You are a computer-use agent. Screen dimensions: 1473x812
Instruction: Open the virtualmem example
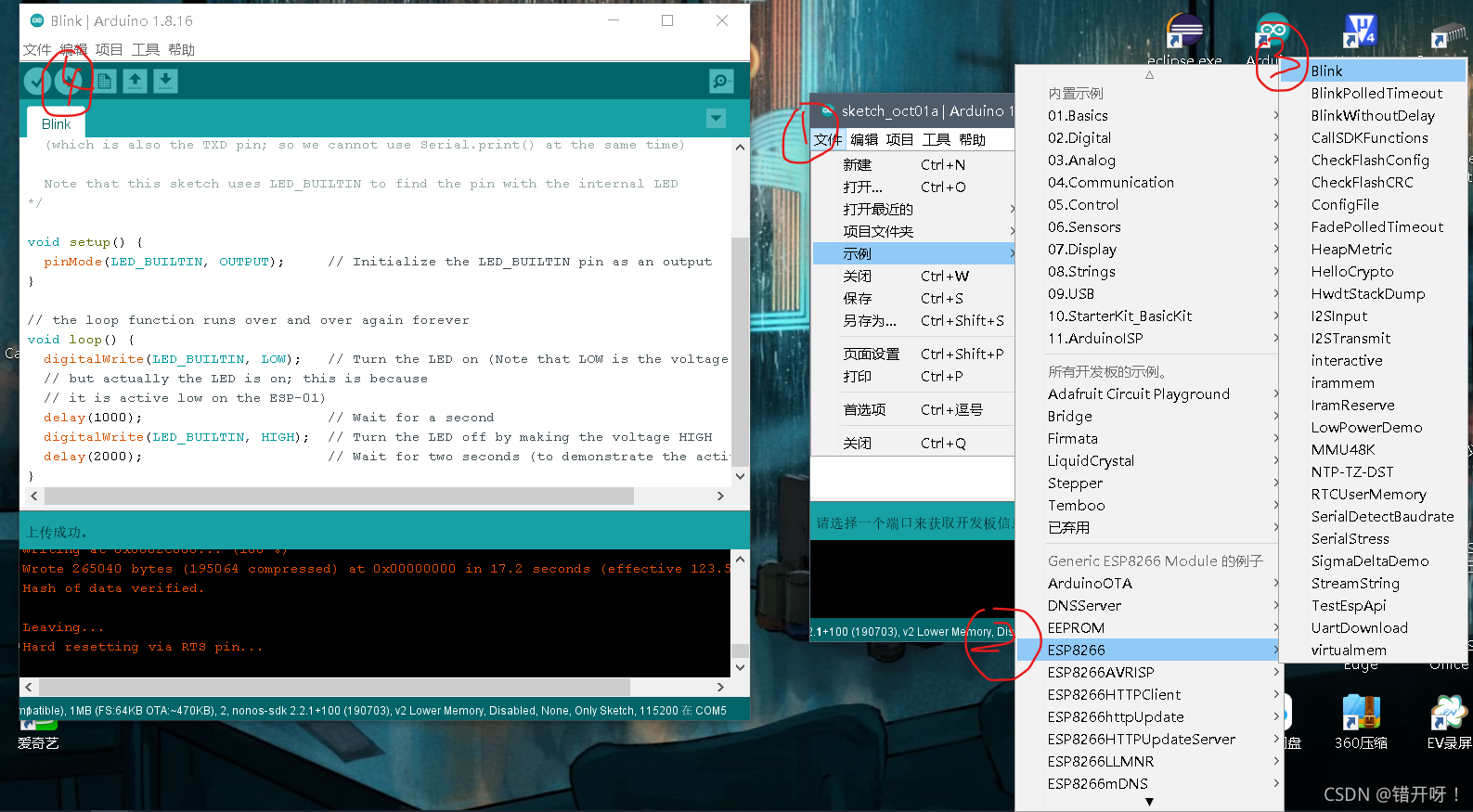1374,650
